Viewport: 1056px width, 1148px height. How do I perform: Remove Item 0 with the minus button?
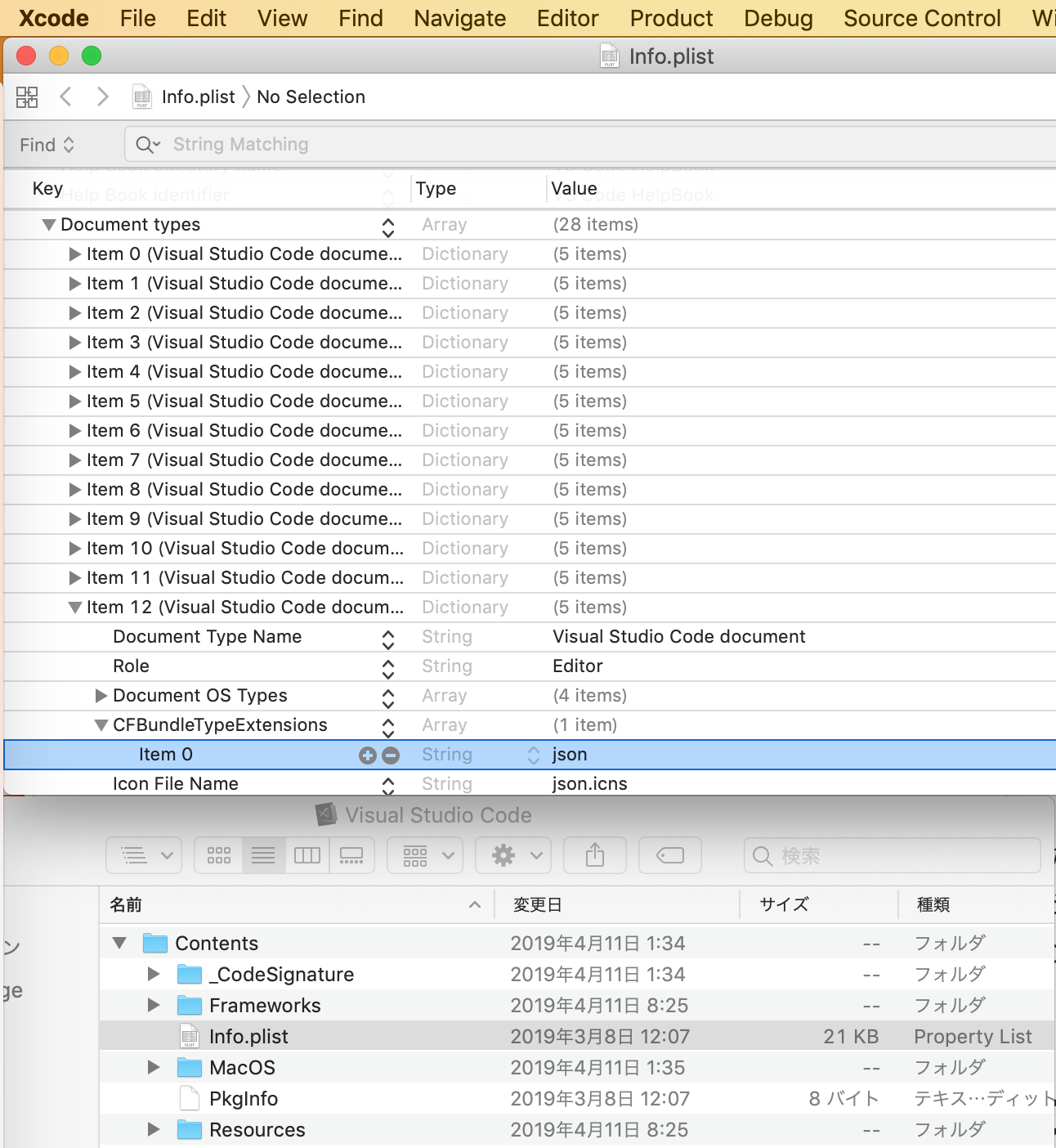coord(391,756)
